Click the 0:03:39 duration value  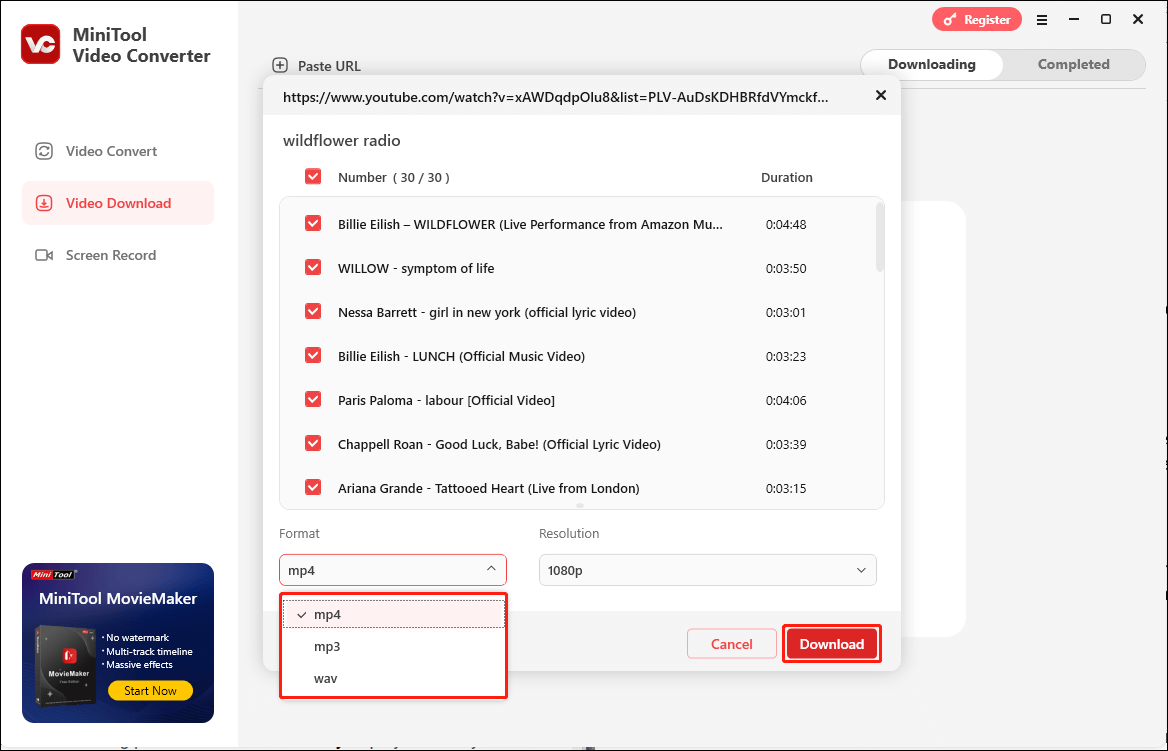(x=786, y=444)
